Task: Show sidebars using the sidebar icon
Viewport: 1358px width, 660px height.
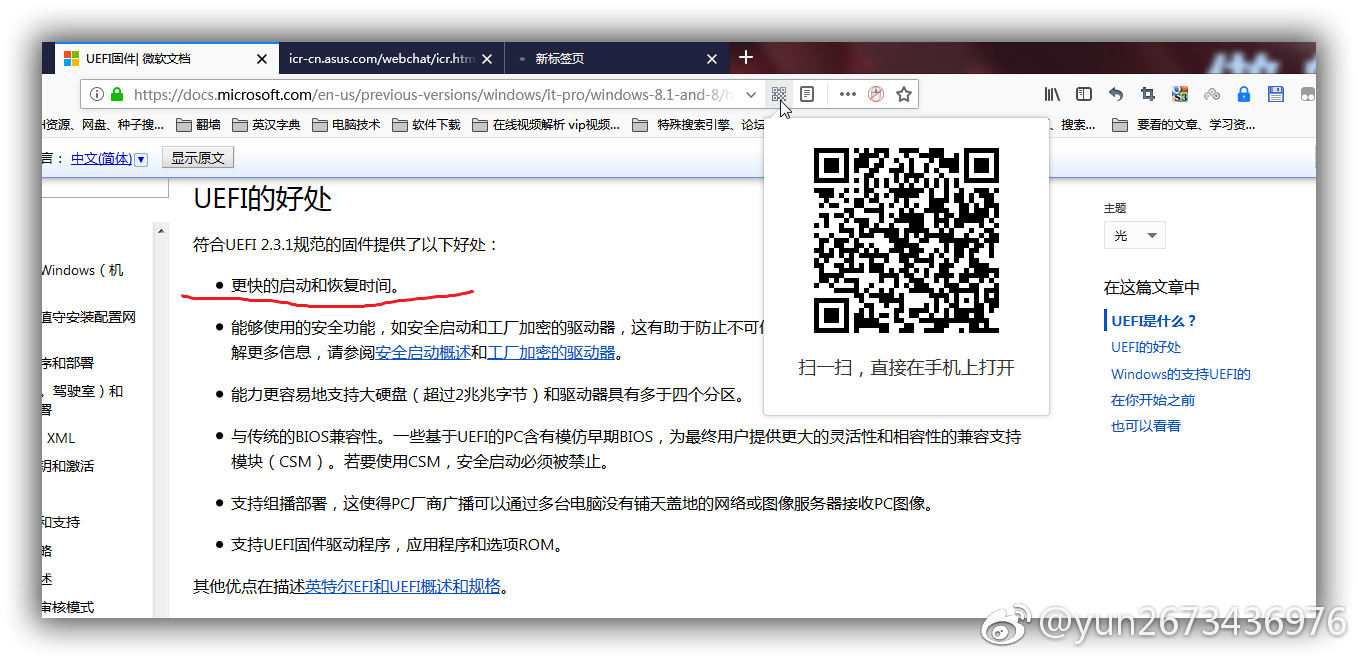Action: pos(1084,94)
